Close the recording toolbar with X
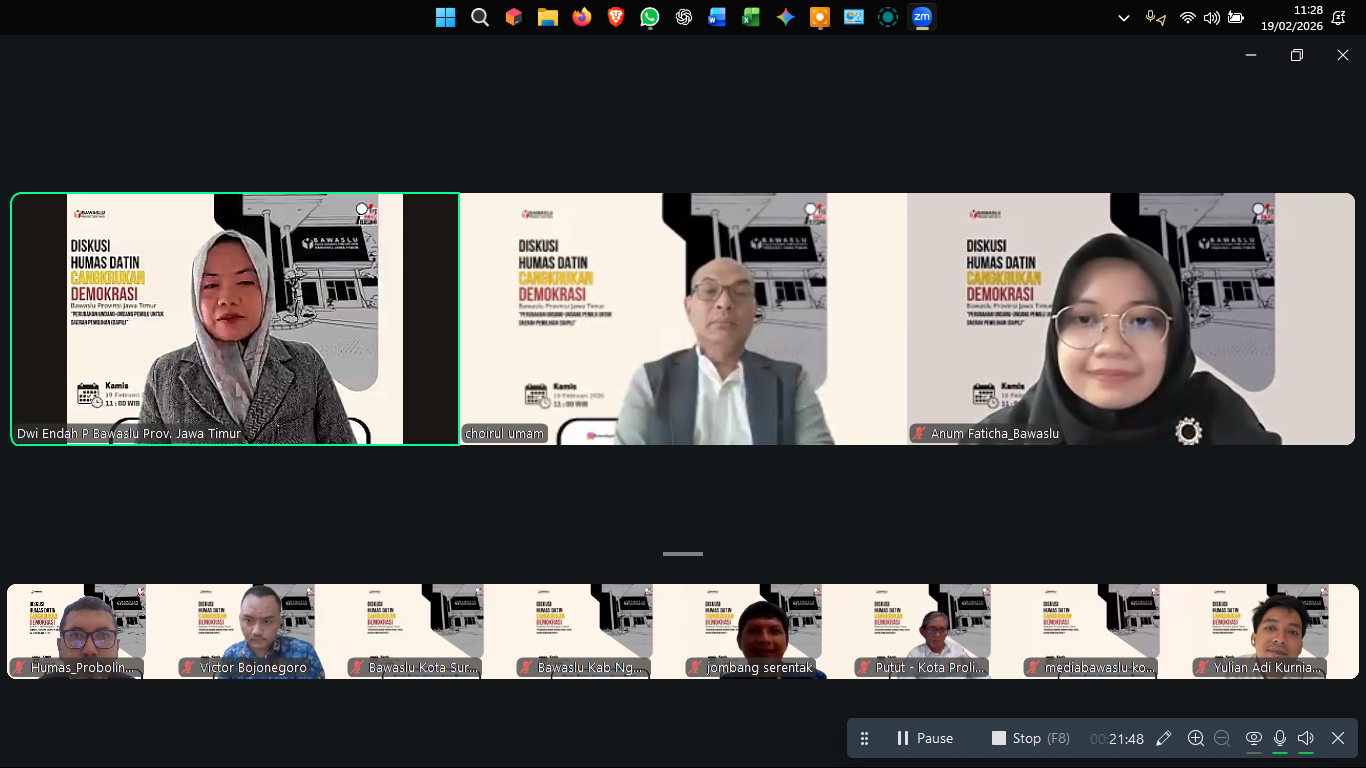Screen dimensions: 1366x768 1338,738
